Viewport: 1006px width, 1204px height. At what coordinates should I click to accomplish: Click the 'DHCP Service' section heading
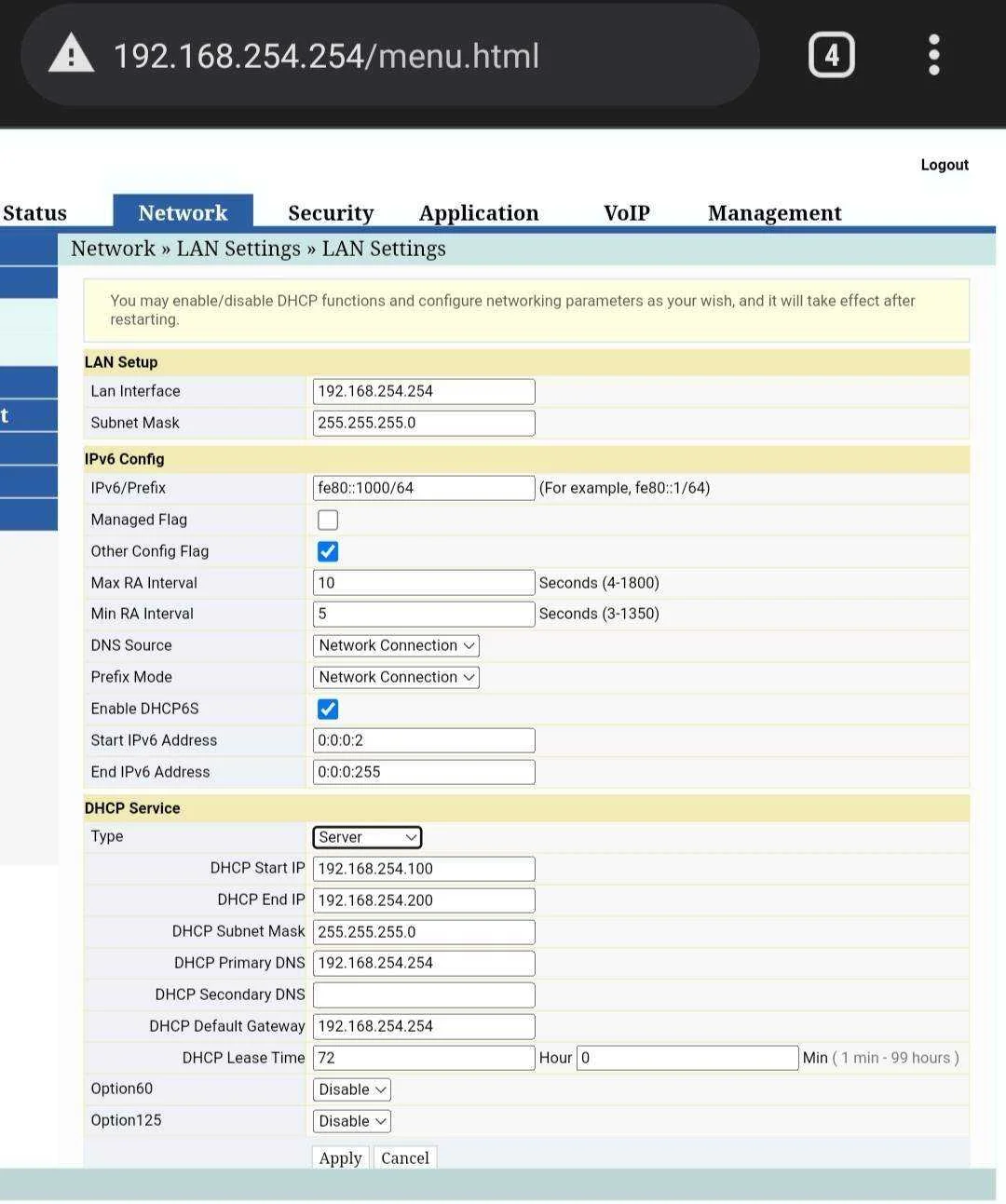point(132,808)
